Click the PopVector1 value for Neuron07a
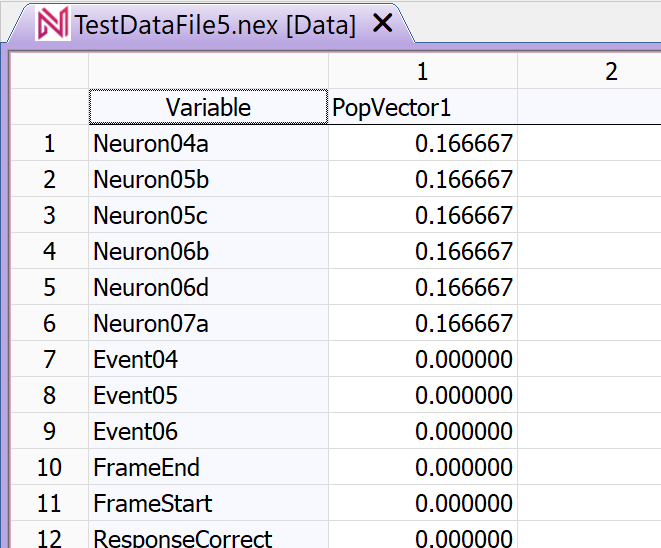The height and width of the screenshot is (548, 661). point(422,323)
